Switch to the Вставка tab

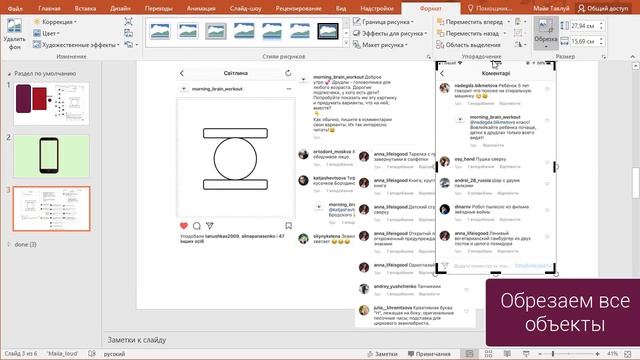click(85, 8)
